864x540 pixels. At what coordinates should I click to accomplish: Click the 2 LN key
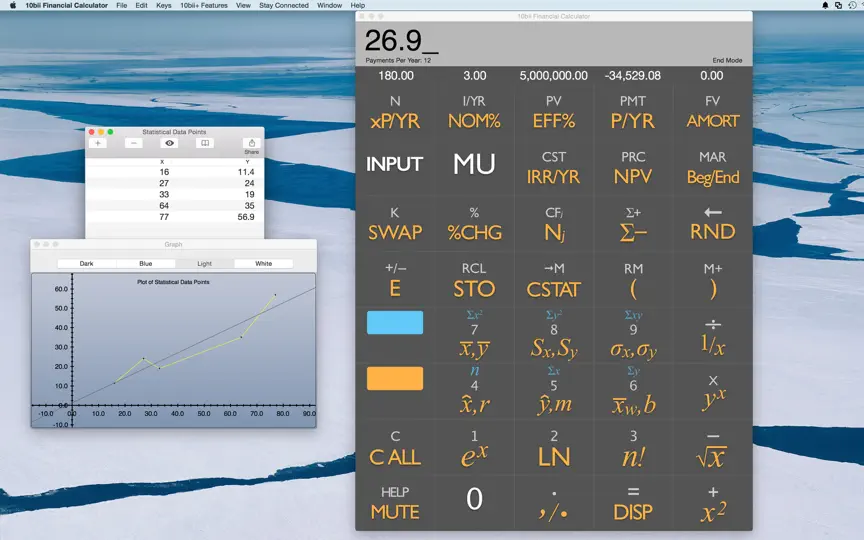point(554,449)
